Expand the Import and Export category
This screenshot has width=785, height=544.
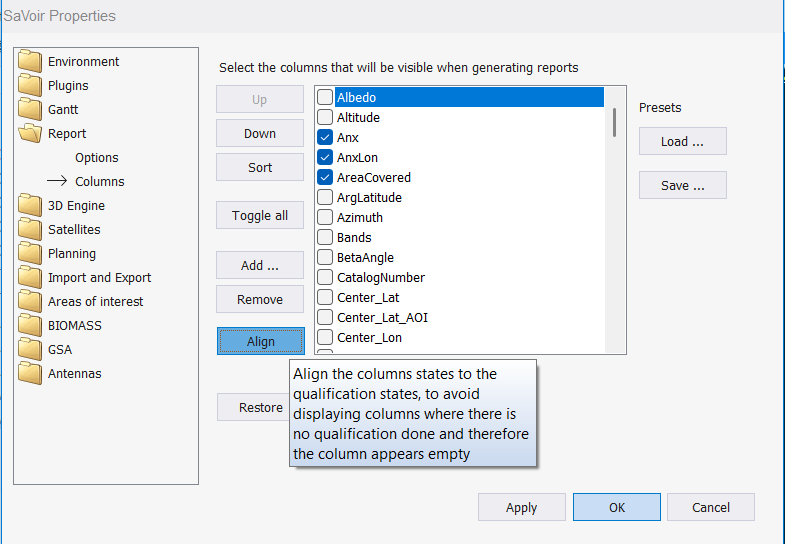click(99, 278)
